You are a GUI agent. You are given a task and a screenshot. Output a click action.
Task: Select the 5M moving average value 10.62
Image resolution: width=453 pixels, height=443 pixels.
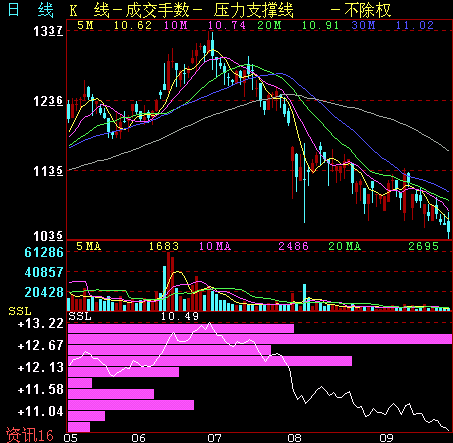[x=133, y=25]
